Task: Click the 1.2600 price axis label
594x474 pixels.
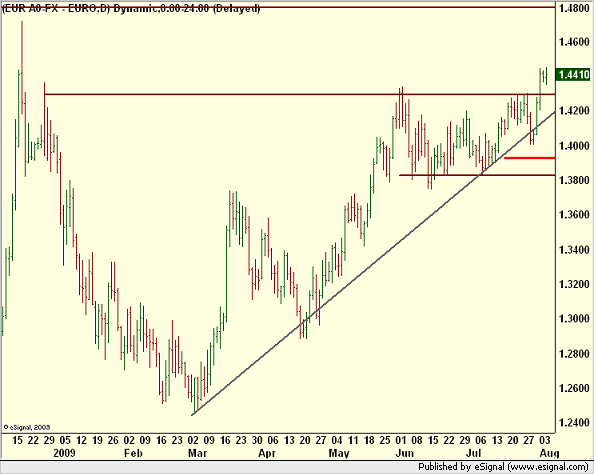Action: click(x=574, y=388)
